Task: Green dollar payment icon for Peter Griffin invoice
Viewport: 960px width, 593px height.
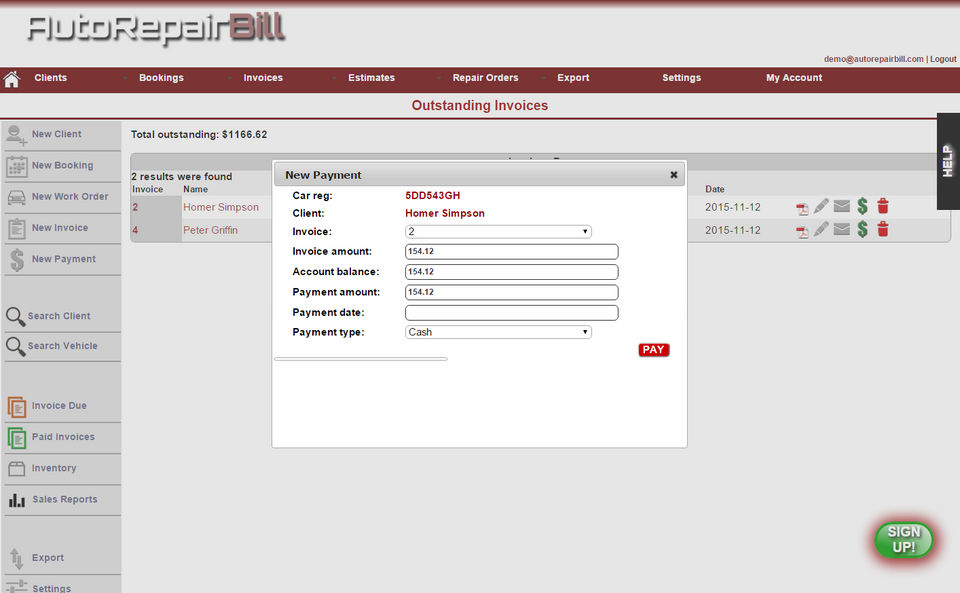Action: [x=863, y=229]
